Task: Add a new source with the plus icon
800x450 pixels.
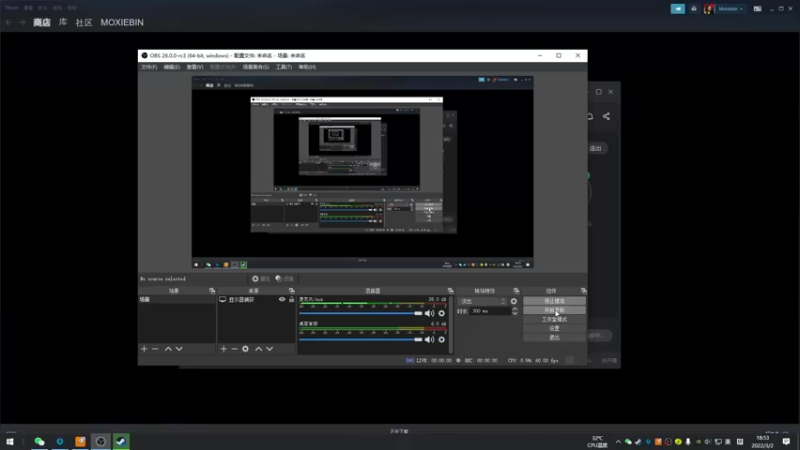Action: point(223,349)
